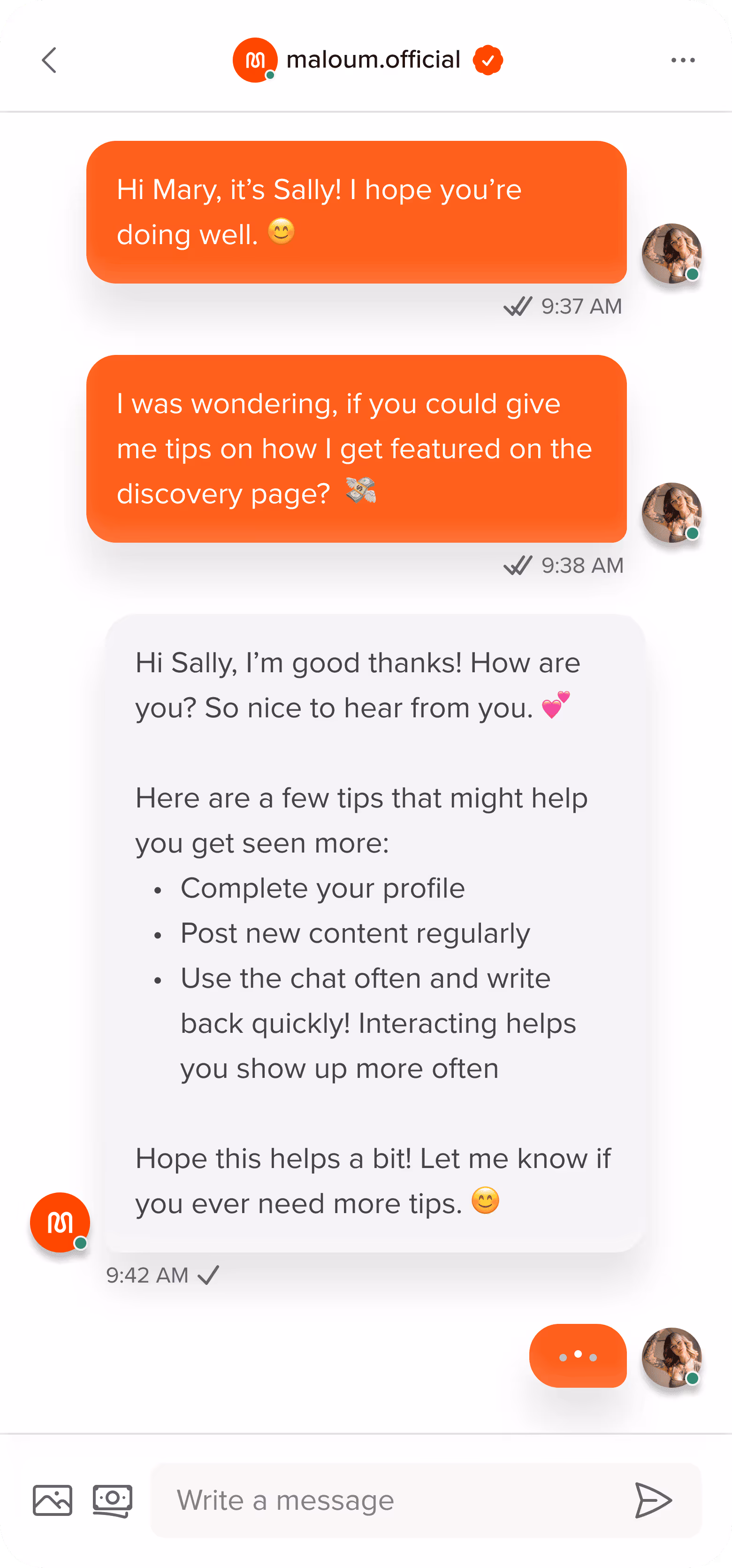Attach a photo with the image icon
Image resolution: width=732 pixels, height=1568 pixels.
pyautogui.click(x=53, y=1500)
